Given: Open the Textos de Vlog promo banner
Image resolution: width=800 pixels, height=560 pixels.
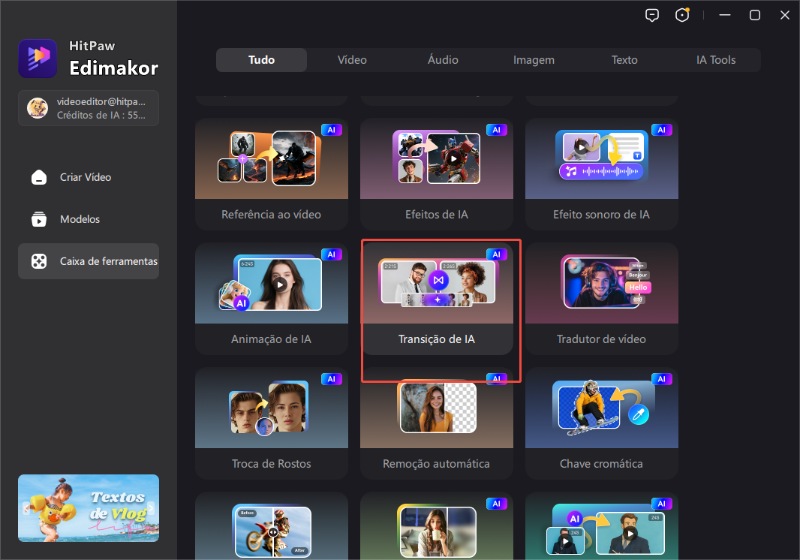Looking at the screenshot, I should click(88, 508).
